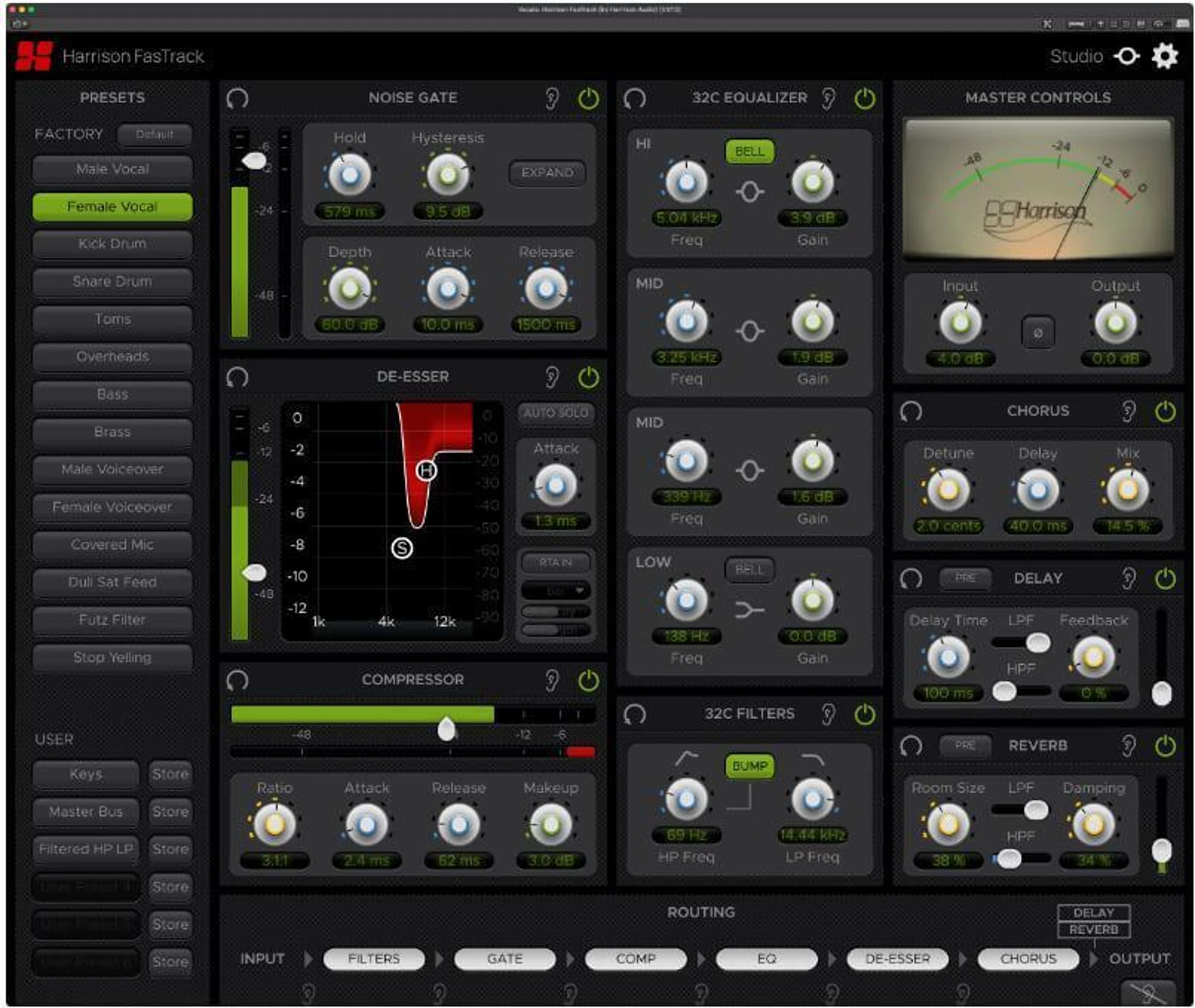Click the S handle in De-Esser graph
The width and height of the screenshot is (1195, 1008).
point(402,548)
